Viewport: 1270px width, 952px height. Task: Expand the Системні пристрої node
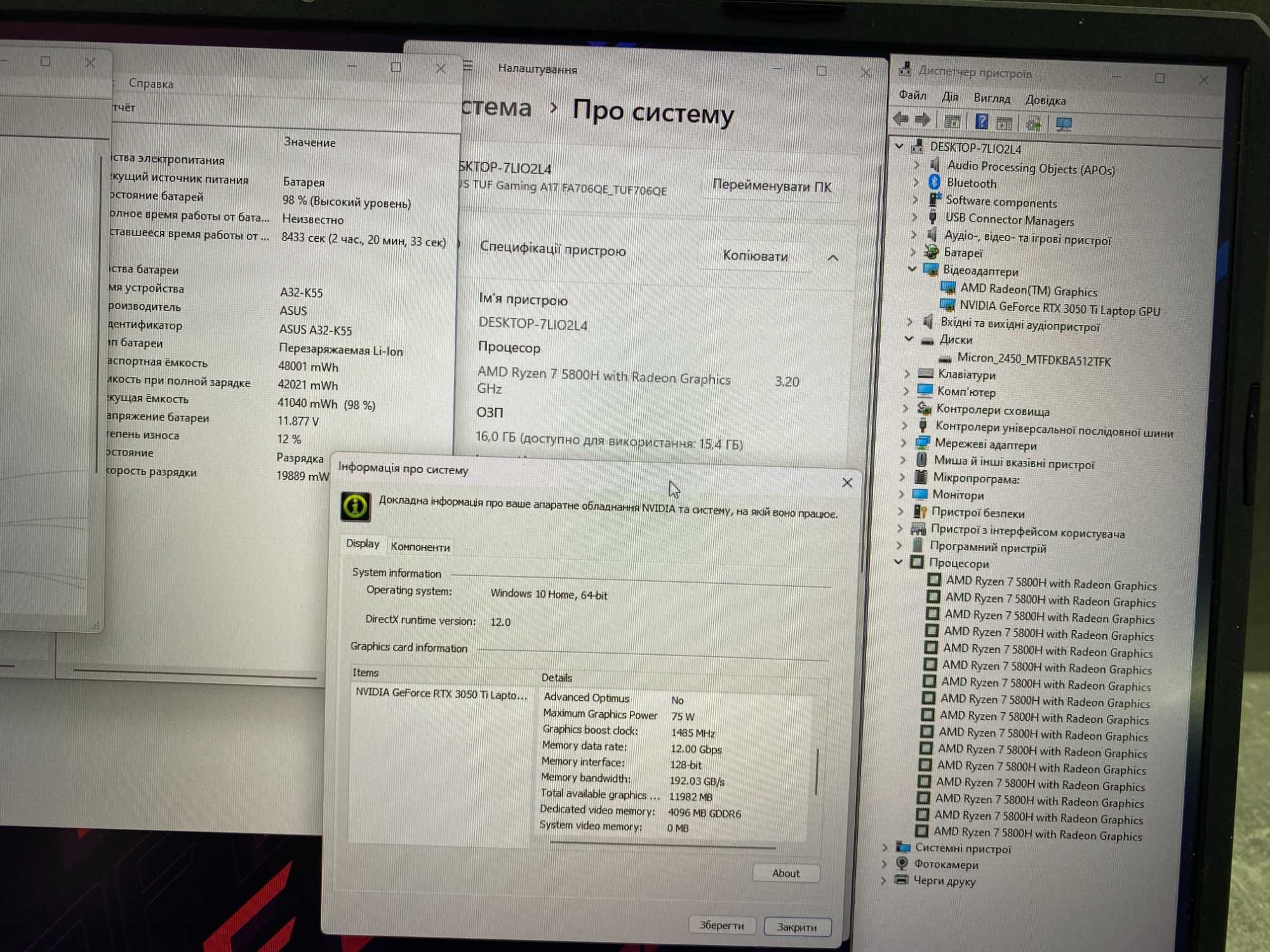pyautogui.click(x=885, y=847)
